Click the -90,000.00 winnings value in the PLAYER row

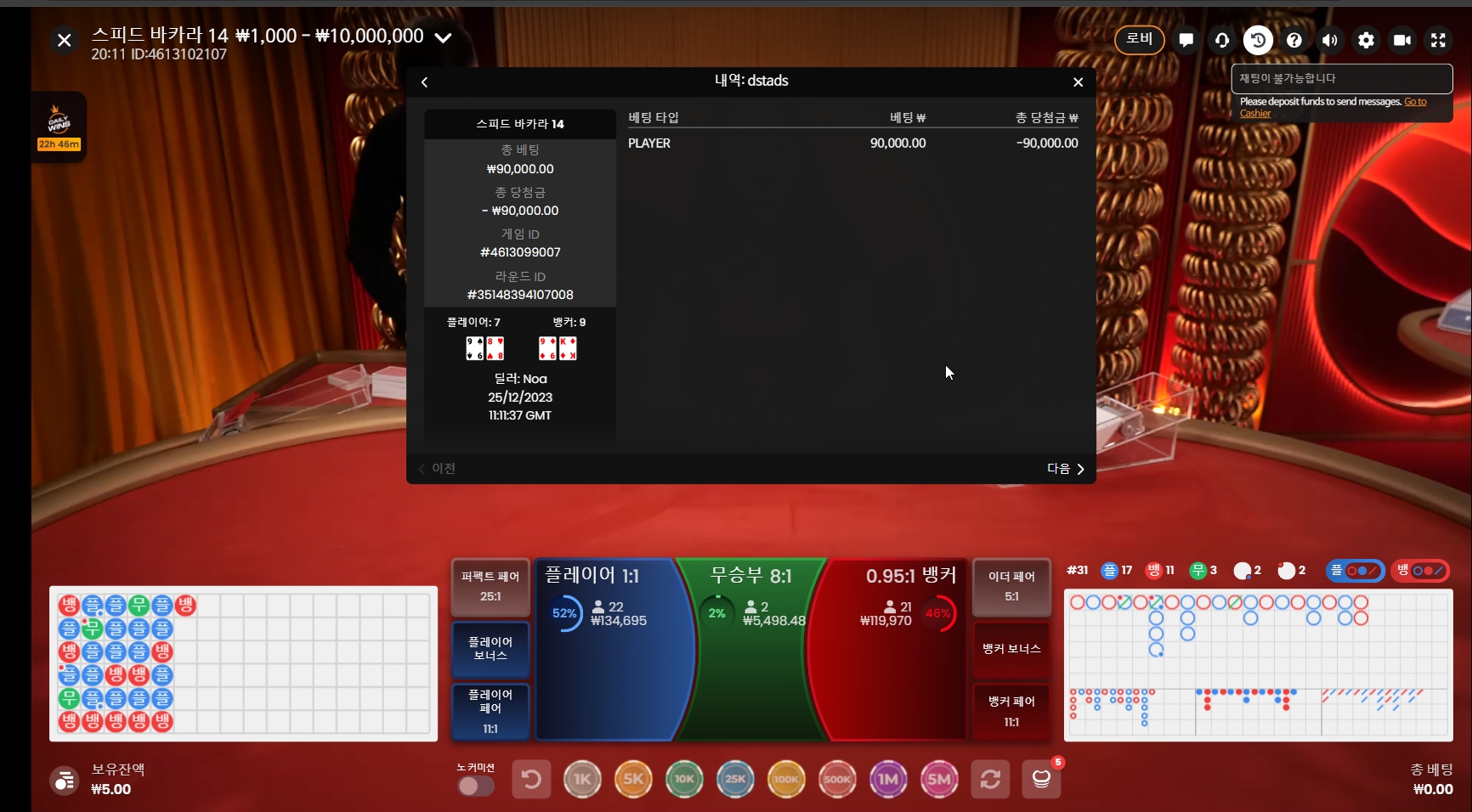click(x=1047, y=144)
